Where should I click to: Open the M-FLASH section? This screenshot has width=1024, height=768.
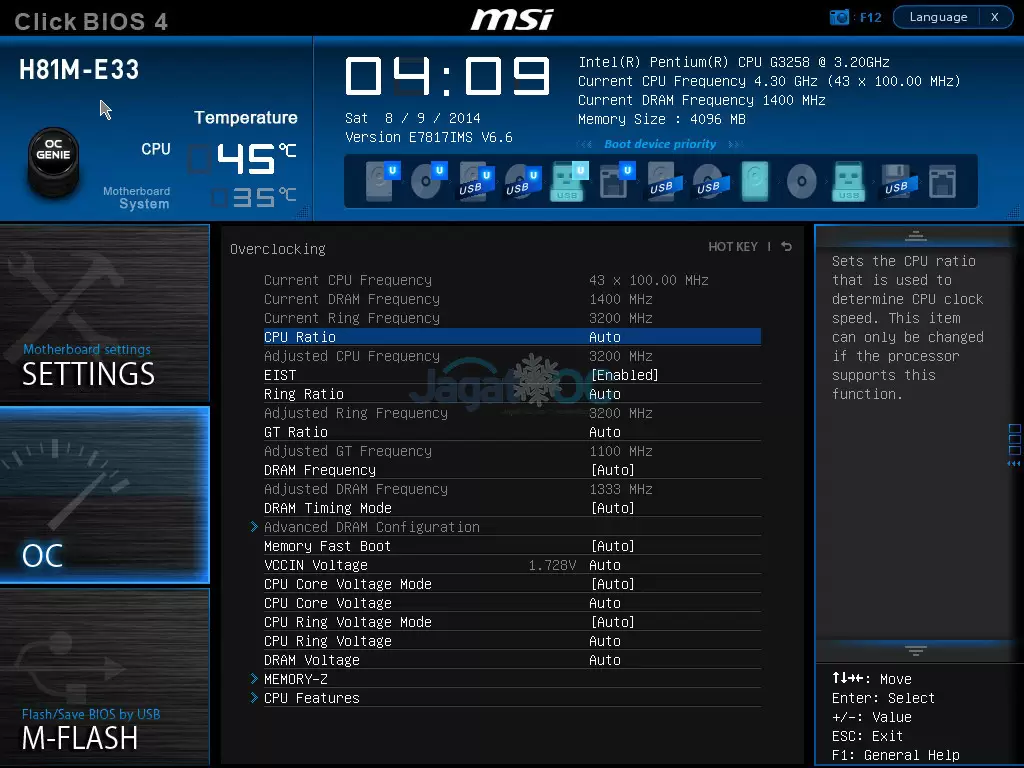[x=104, y=678]
